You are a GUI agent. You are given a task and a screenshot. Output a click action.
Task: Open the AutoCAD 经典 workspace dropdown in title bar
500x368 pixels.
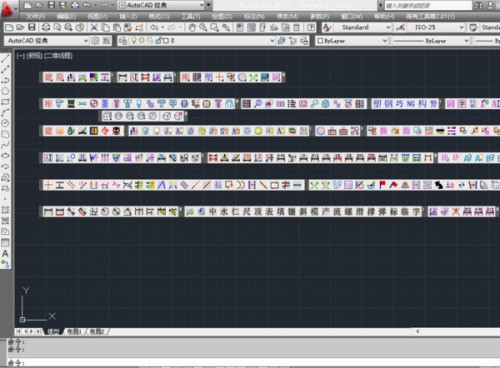point(160,5)
